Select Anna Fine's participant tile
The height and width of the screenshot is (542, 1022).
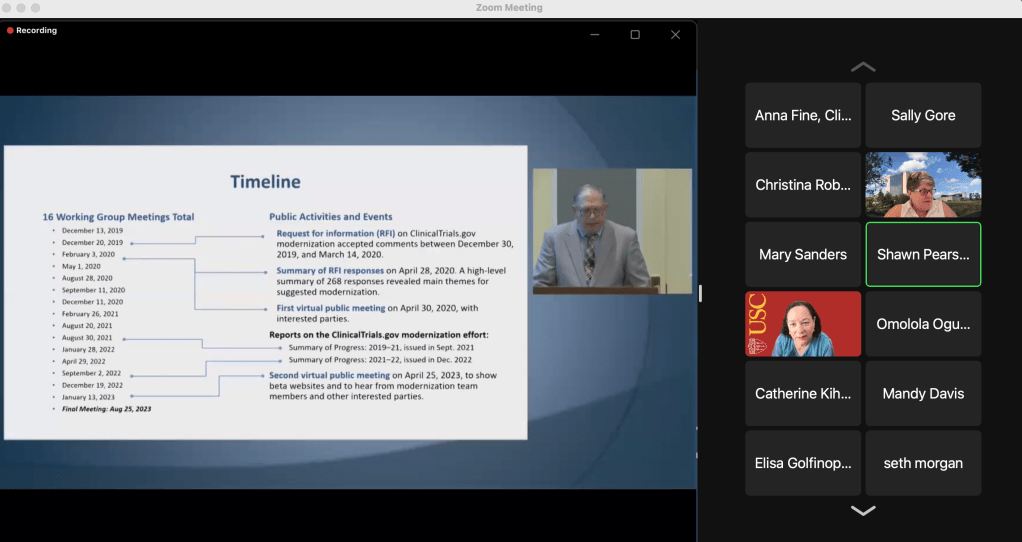point(803,115)
